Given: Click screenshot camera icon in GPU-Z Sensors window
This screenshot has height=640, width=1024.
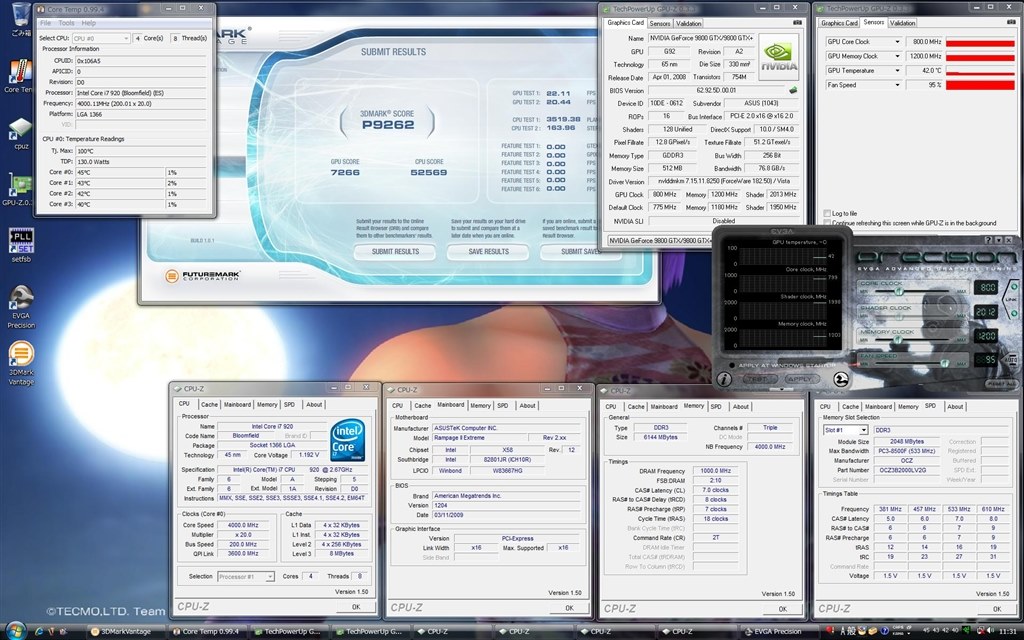Looking at the screenshot, I should pyautogui.click(x=1010, y=22).
